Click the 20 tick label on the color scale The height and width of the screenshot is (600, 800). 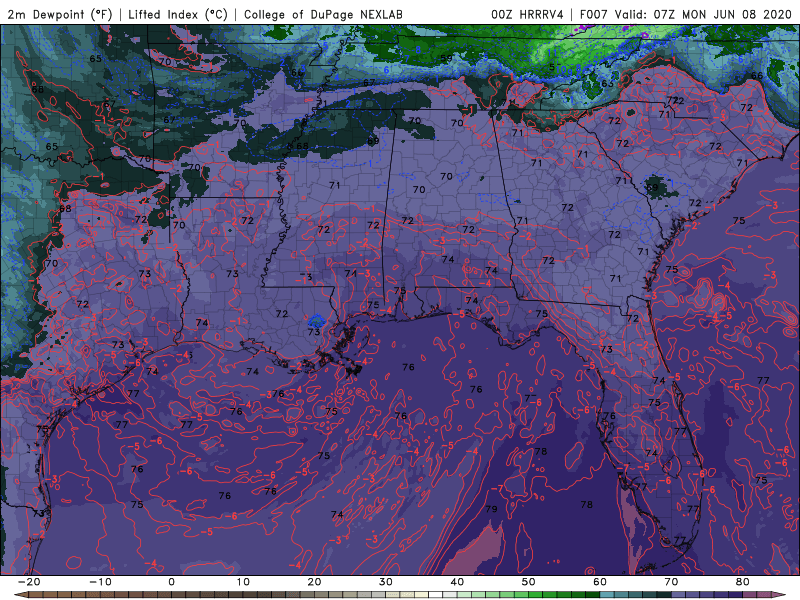click(314, 582)
